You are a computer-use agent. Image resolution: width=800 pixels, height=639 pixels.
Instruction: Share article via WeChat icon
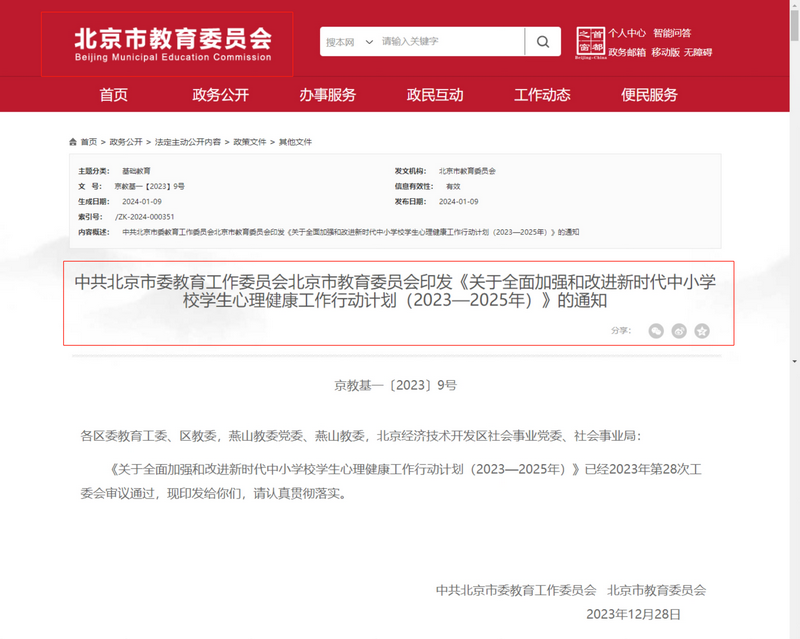656,331
